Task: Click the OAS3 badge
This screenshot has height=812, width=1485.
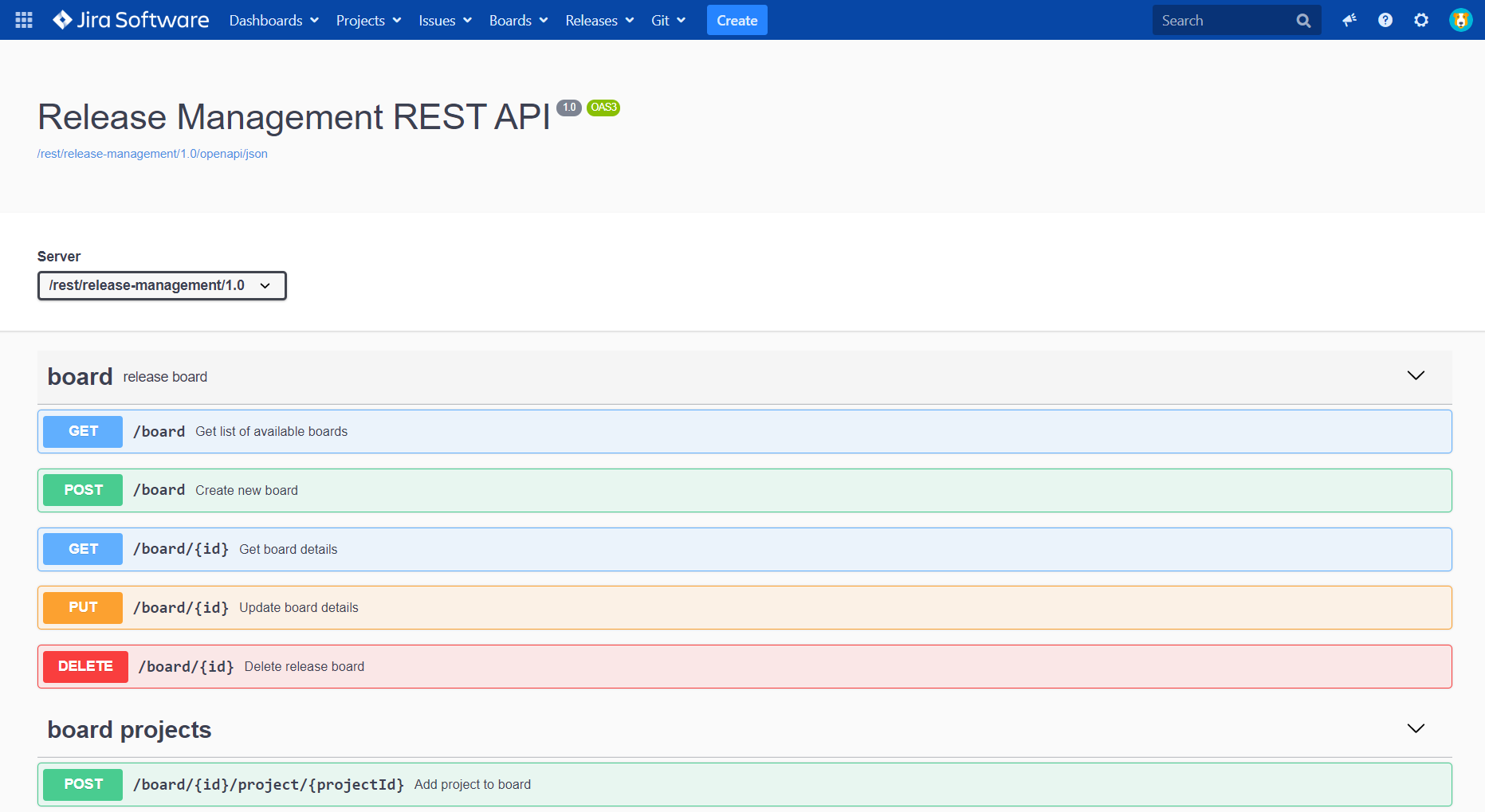Action: tap(603, 108)
